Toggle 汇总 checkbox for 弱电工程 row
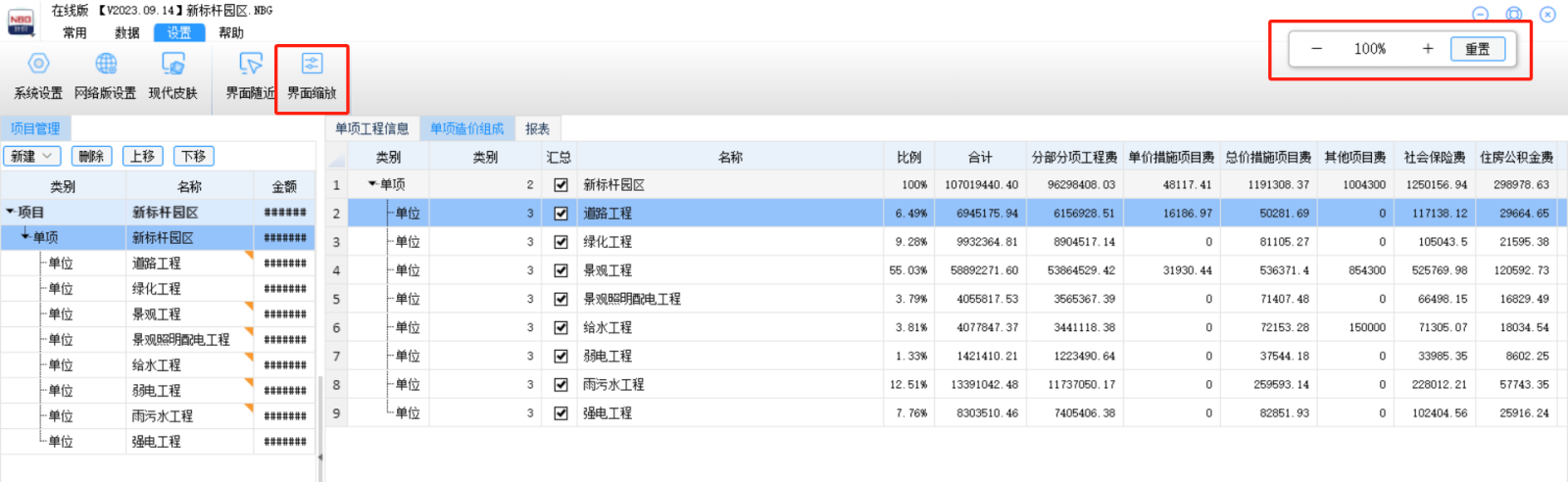The height and width of the screenshot is (482, 1568). tap(561, 356)
